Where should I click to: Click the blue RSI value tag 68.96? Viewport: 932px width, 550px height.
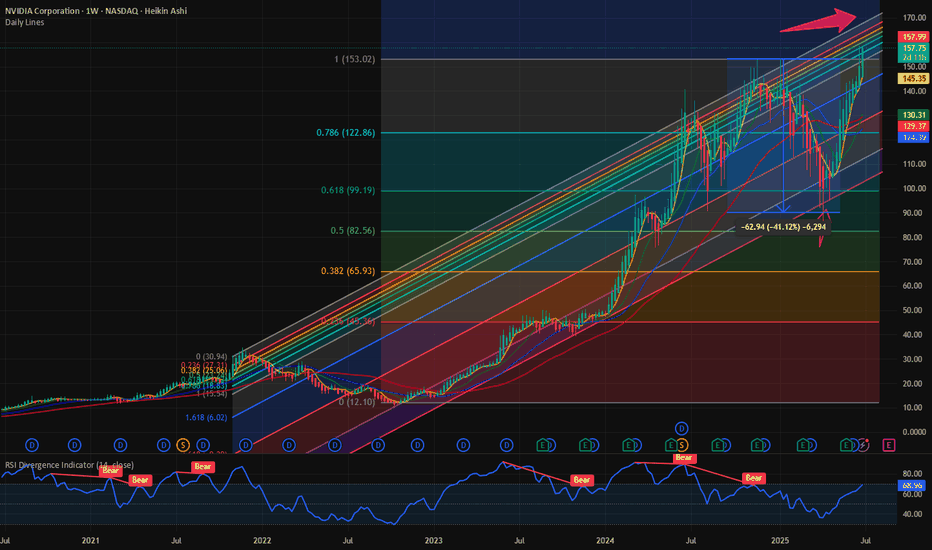click(x=912, y=485)
